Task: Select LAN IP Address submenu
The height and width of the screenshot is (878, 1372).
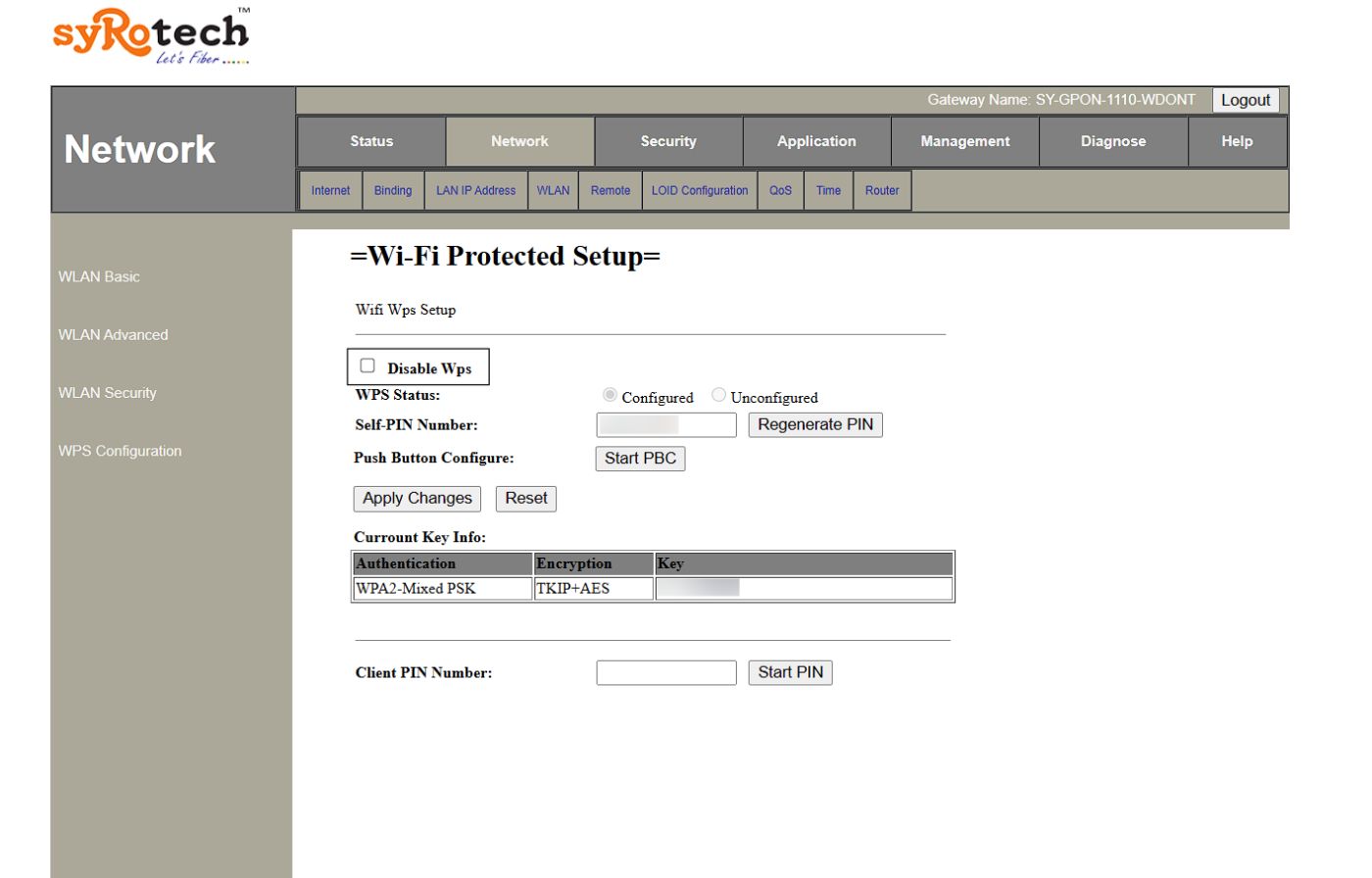Action: [475, 190]
